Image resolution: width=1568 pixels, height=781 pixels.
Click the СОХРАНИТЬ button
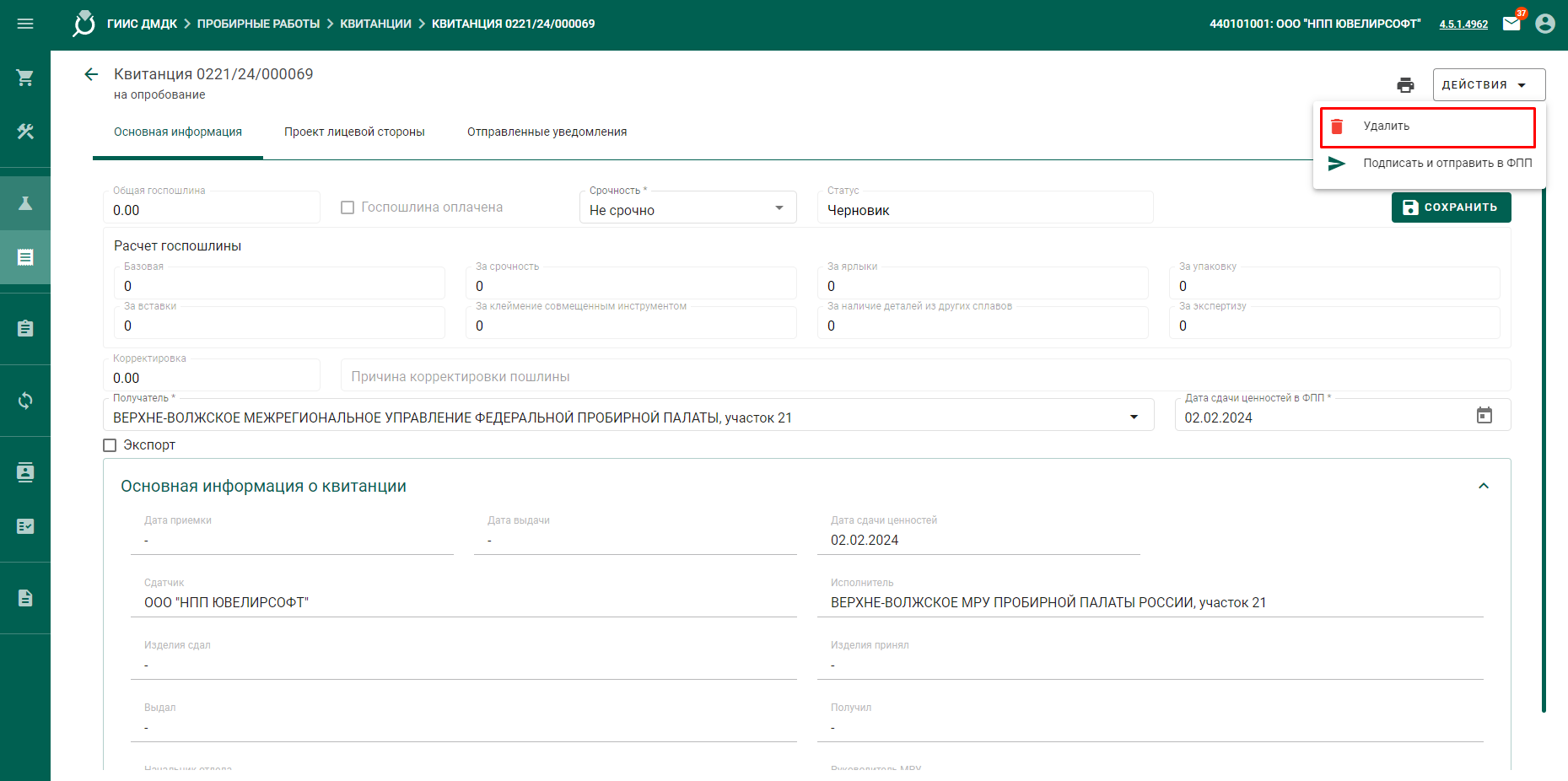1451,207
